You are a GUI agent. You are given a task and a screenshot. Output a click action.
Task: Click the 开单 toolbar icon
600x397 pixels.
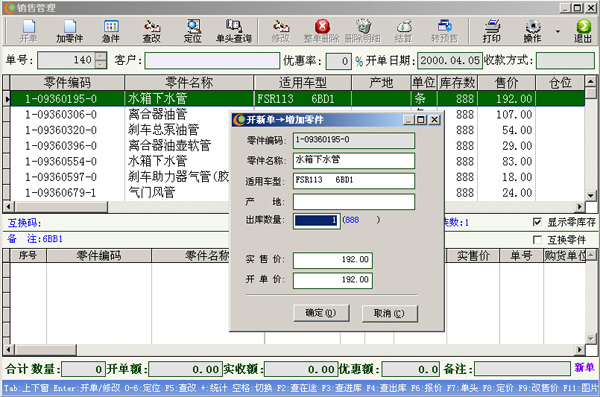tap(29, 31)
